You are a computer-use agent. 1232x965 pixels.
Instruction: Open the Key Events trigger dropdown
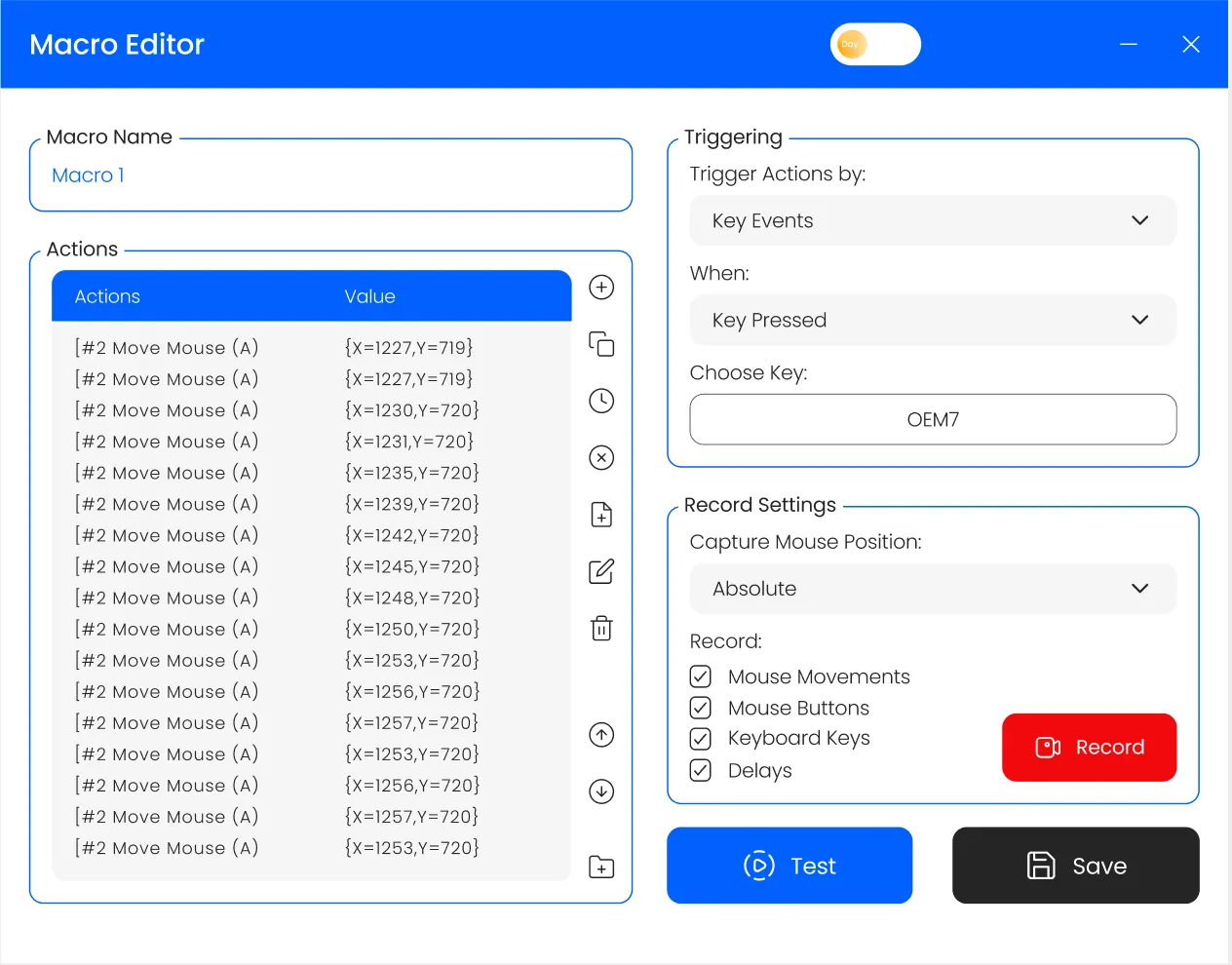pyautogui.click(x=932, y=221)
